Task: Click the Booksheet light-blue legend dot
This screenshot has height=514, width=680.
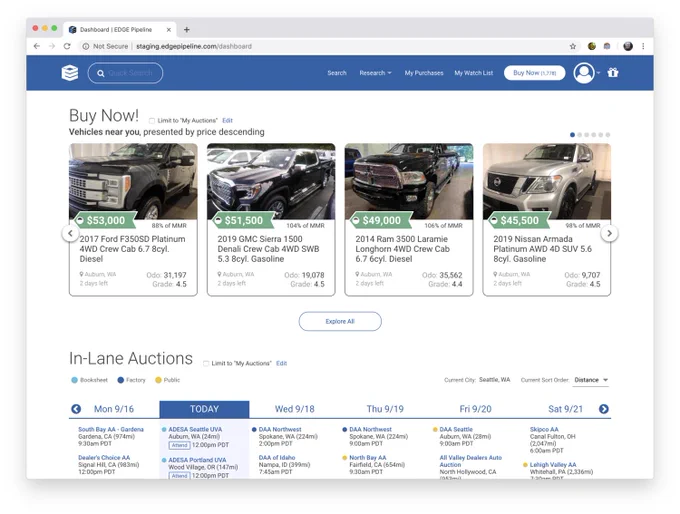Action: [74, 380]
